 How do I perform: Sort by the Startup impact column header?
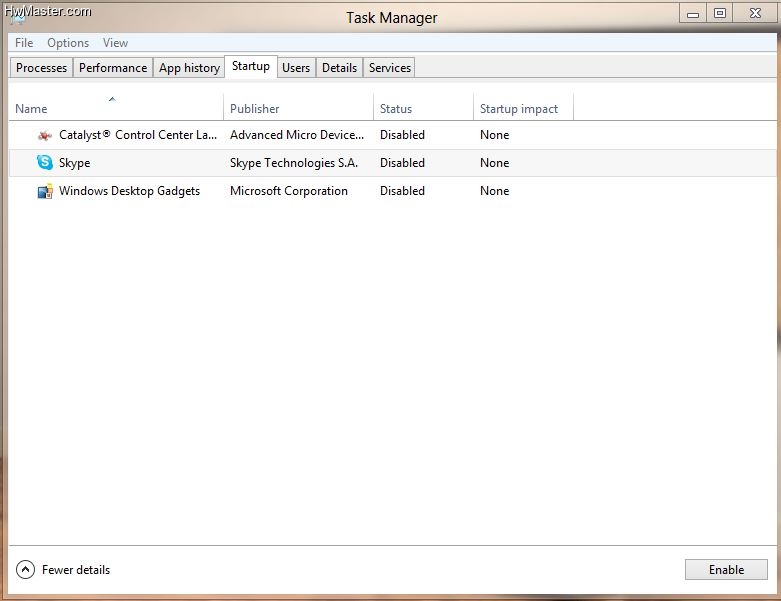pos(523,108)
